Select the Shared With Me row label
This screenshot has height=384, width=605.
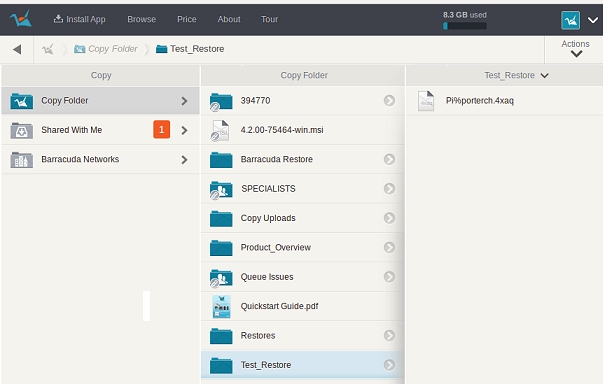click(x=72, y=130)
